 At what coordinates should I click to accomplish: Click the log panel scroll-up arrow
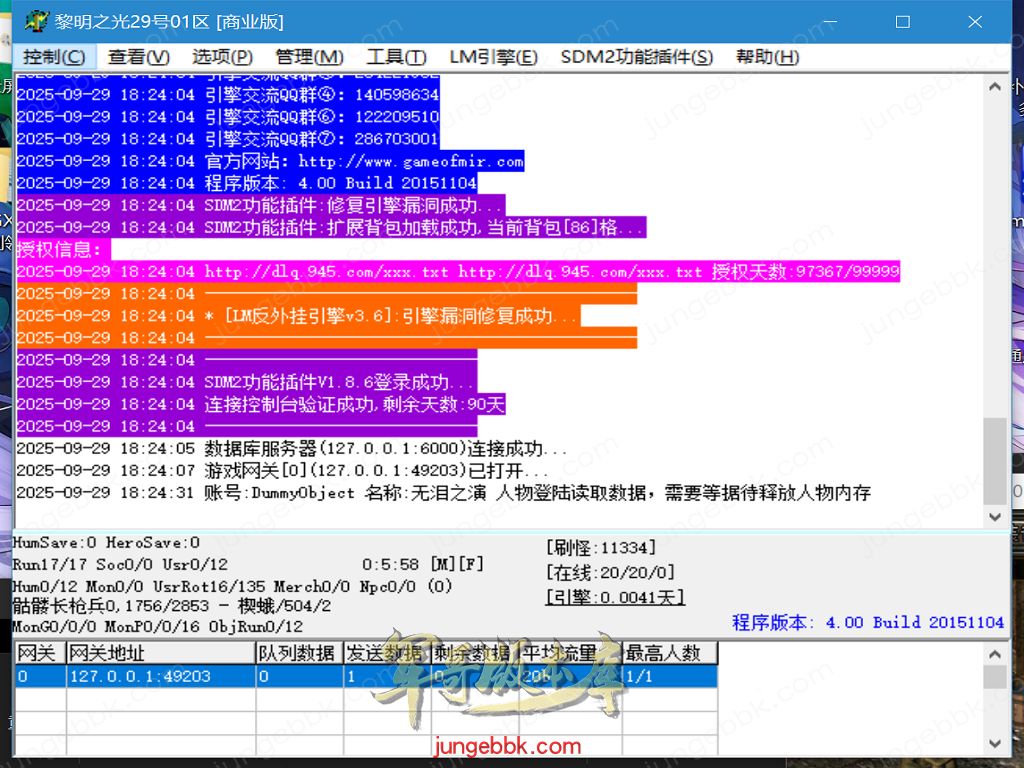(x=995, y=87)
